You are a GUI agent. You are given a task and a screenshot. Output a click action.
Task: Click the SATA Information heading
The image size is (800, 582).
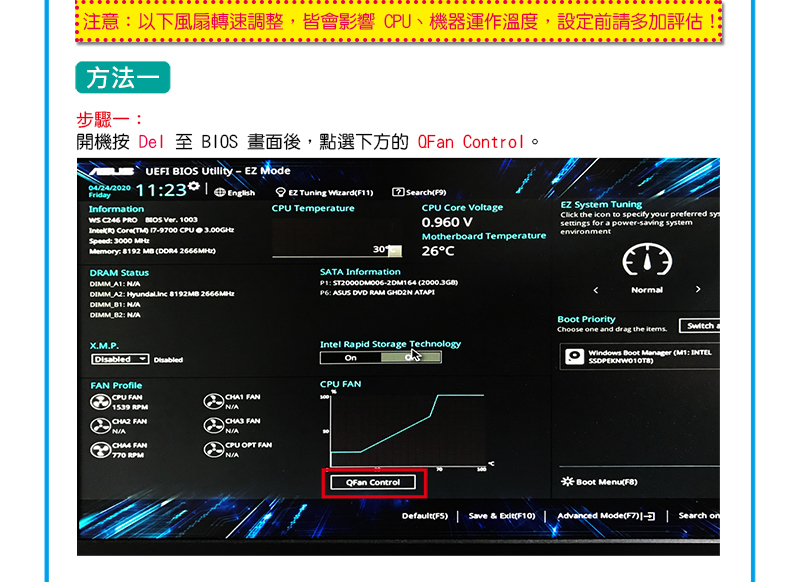(x=360, y=272)
